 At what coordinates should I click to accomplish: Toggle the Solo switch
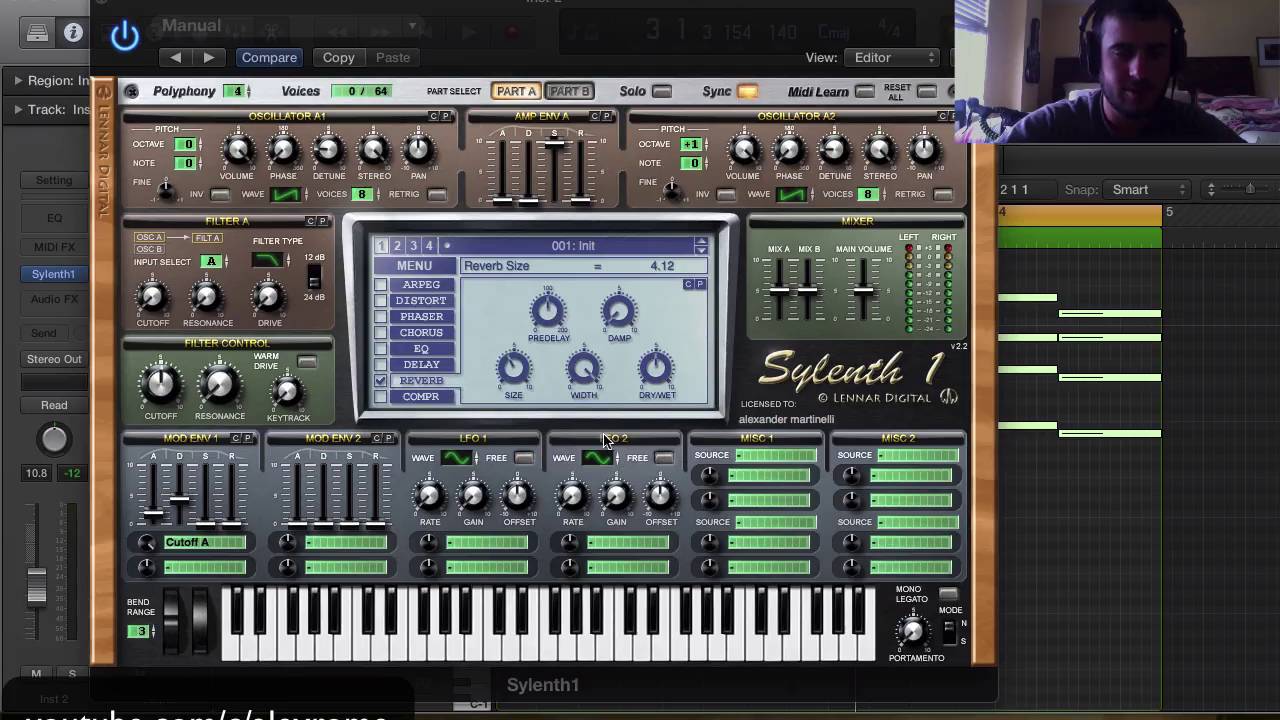coord(662,92)
